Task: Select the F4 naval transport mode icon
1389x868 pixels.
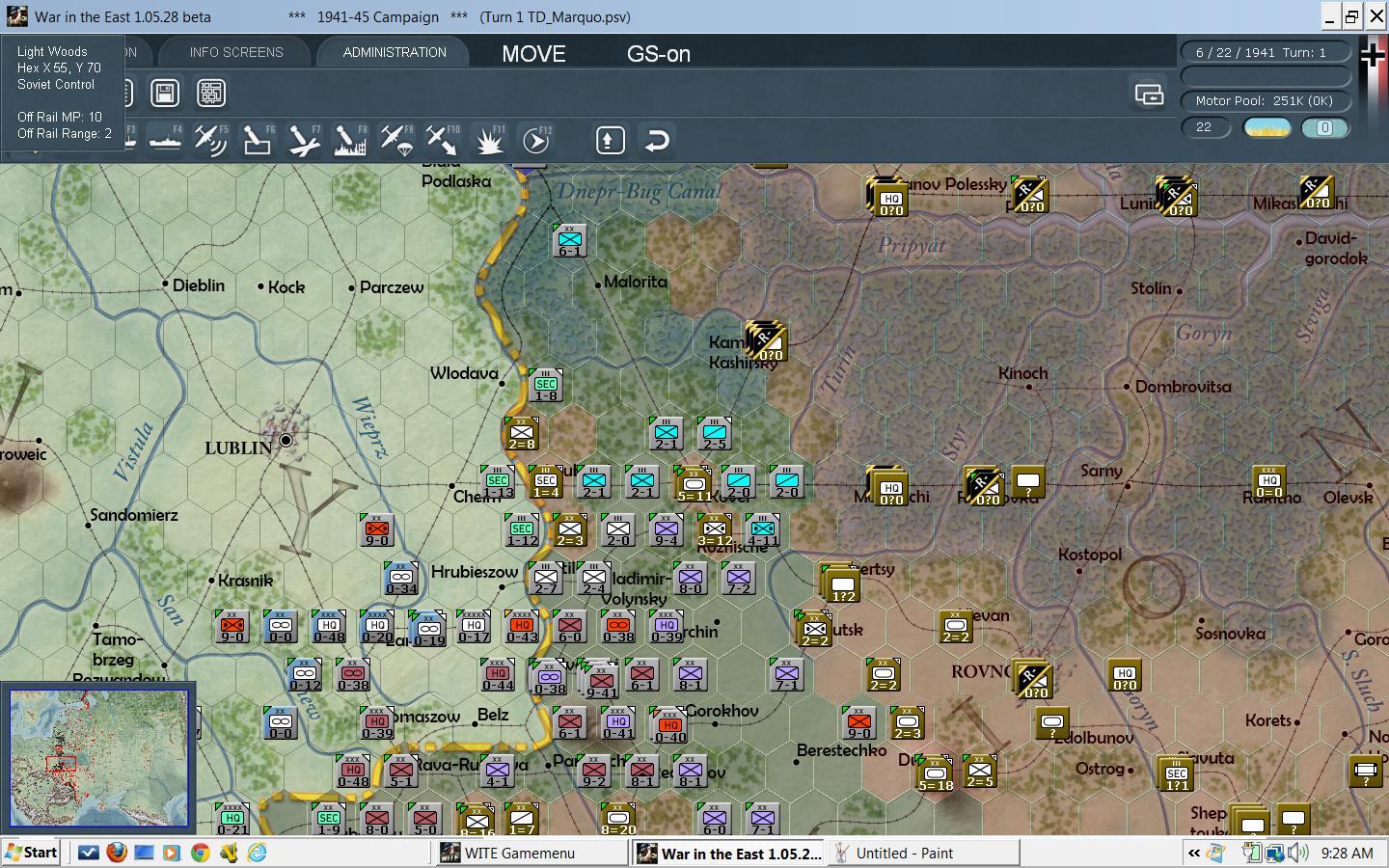Action: pos(164,140)
